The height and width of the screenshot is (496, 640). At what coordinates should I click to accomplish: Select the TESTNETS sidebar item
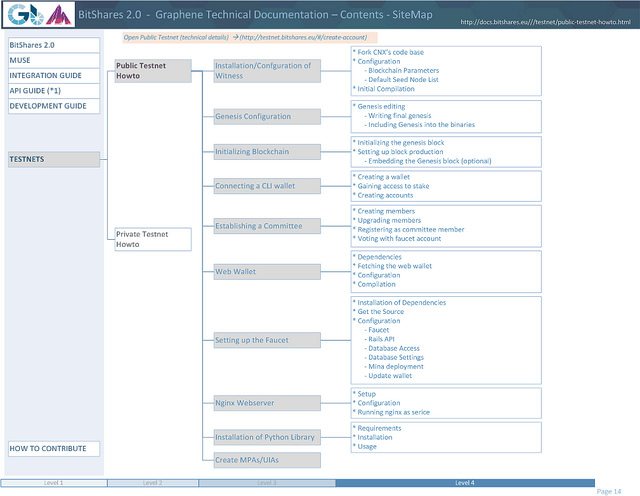[53, 159]
